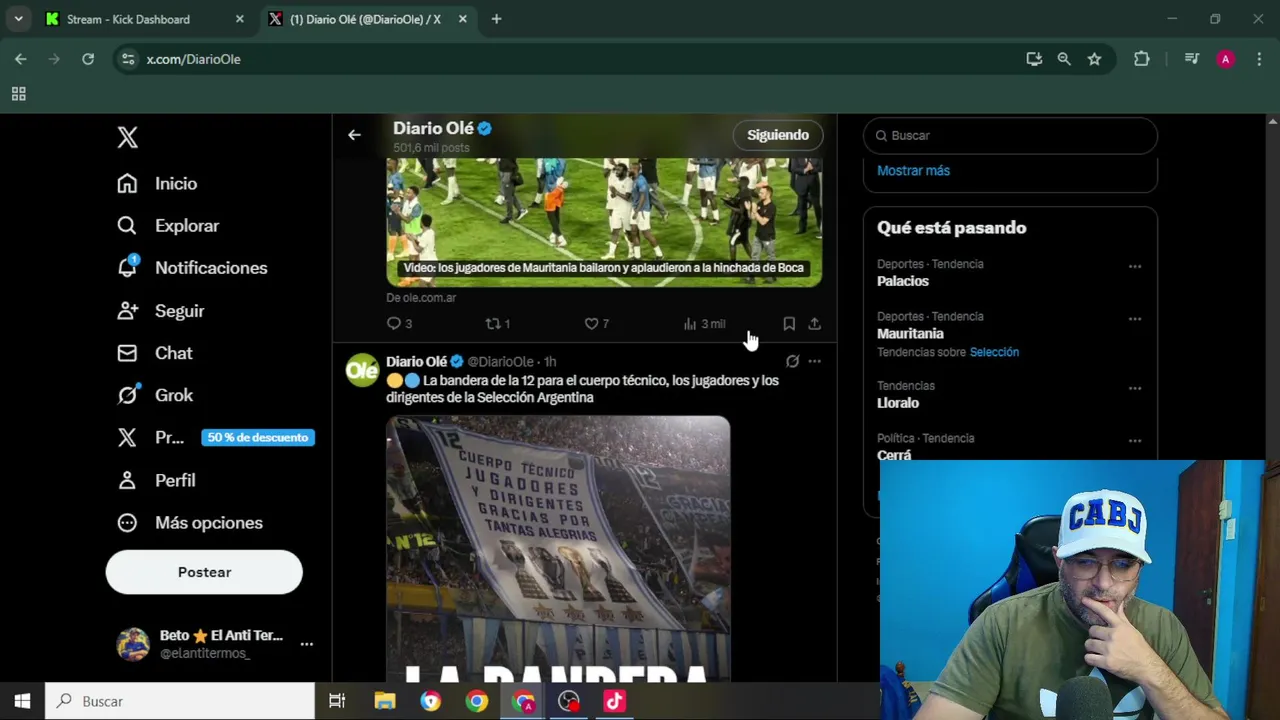
Task: Open options for Mauritania trend
Action: (x=1135, y=318)
